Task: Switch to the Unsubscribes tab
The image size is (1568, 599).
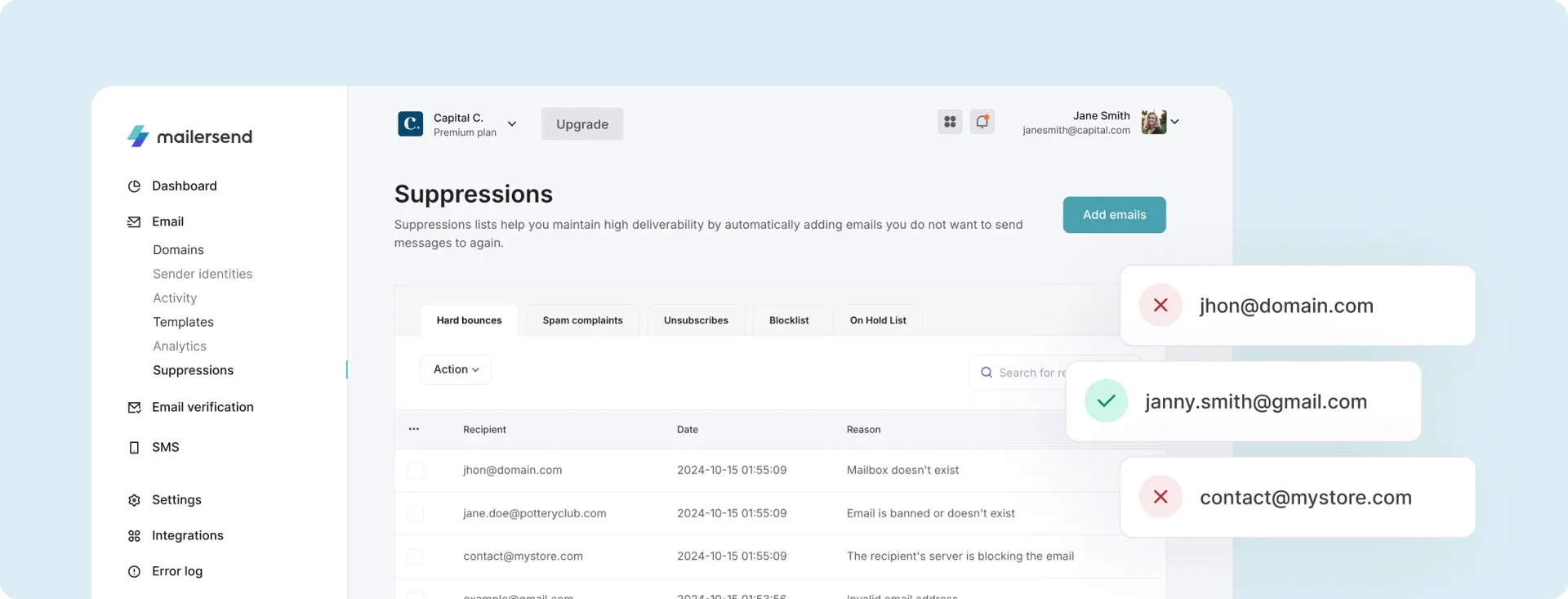Action: 696,320
